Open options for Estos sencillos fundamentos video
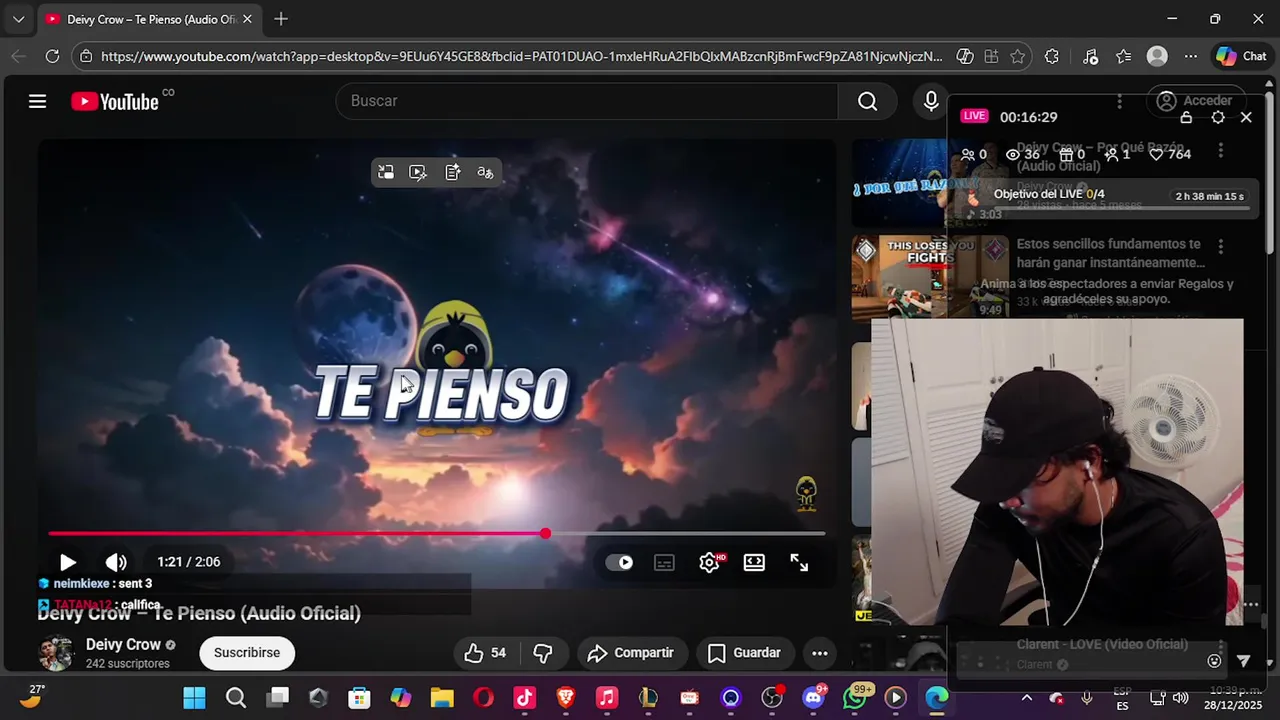This screenshot has height=720, width=1280. [x=1221, y=246]
